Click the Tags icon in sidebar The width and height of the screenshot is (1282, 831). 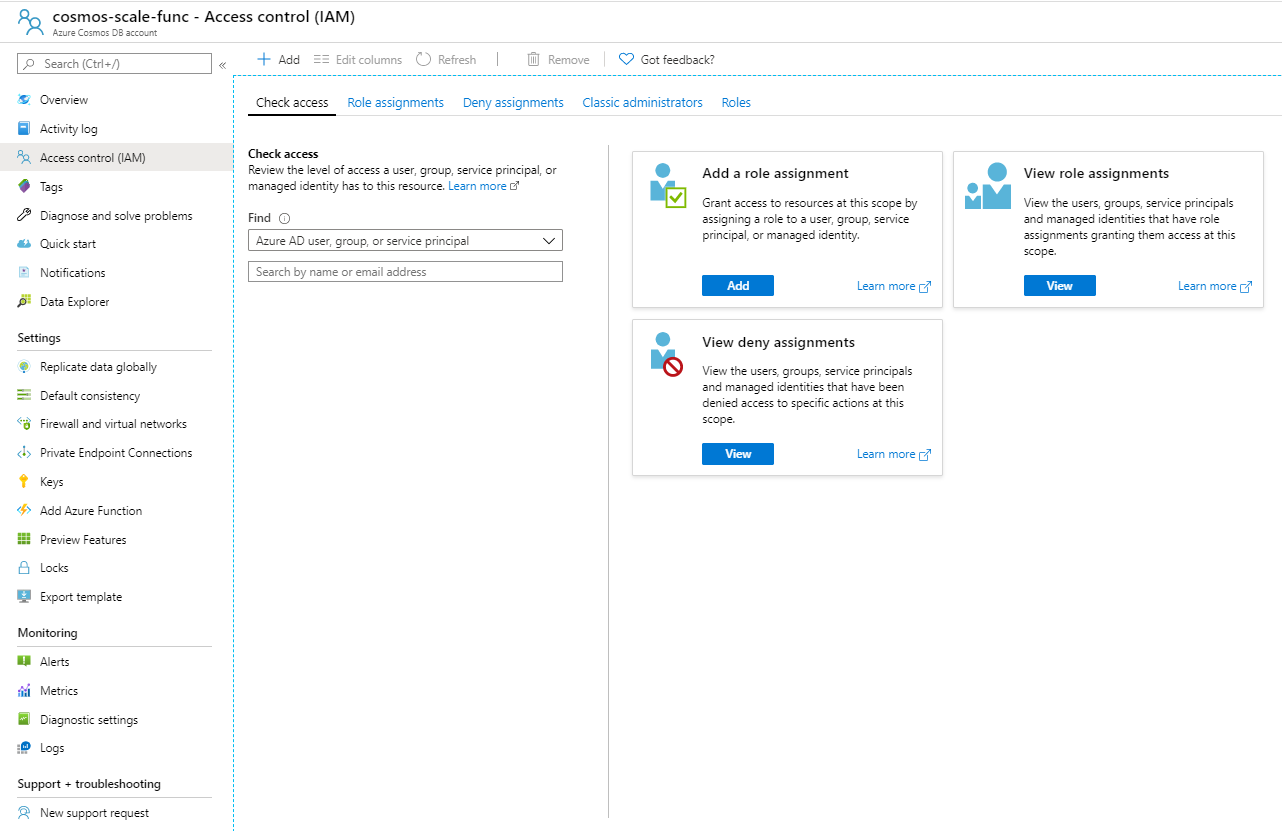pos(24,187)
